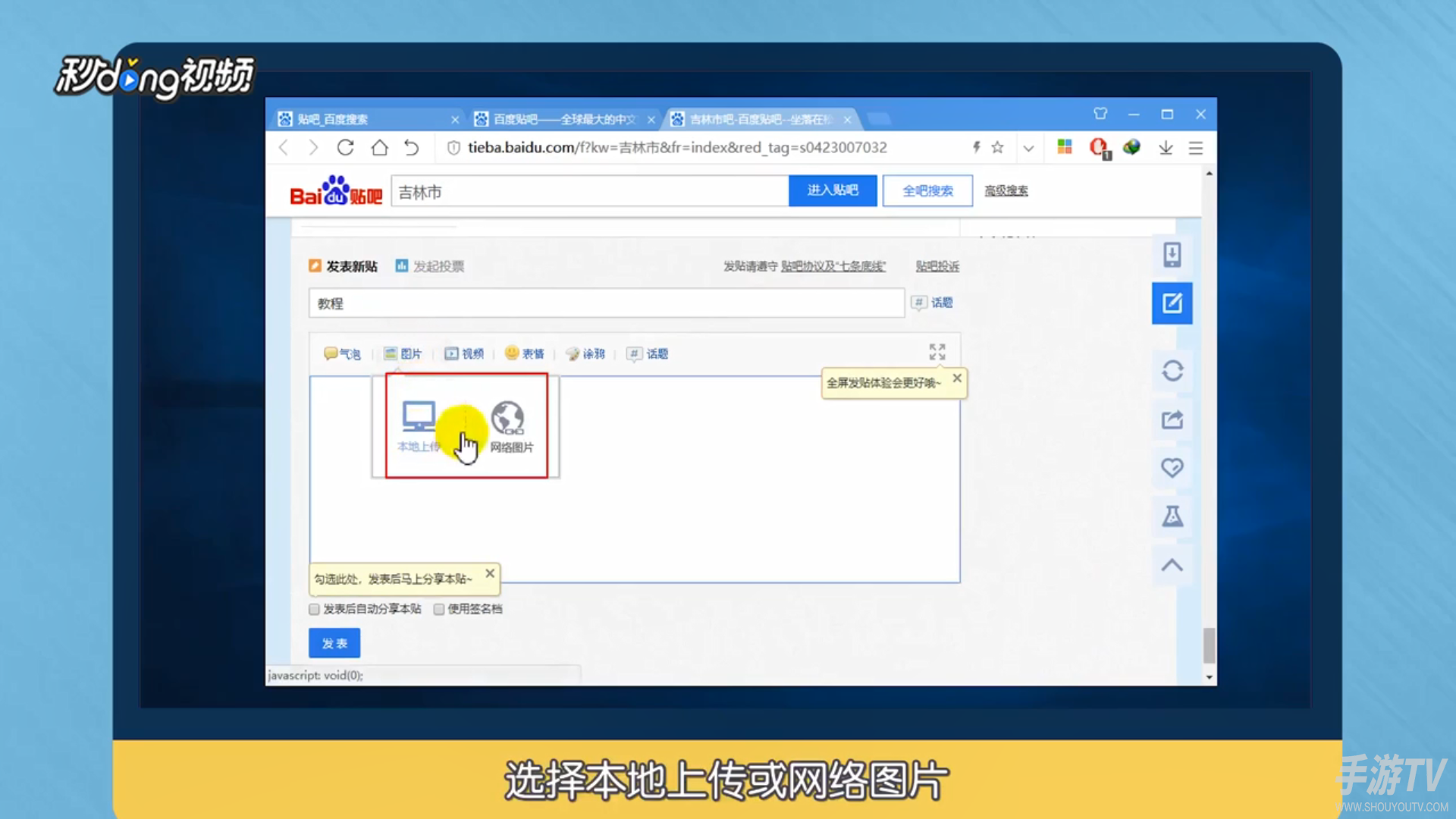This screenshot has width=1456, height=819.
Task: Open the colorful grid extension icon
Action: pos(1065,147)
